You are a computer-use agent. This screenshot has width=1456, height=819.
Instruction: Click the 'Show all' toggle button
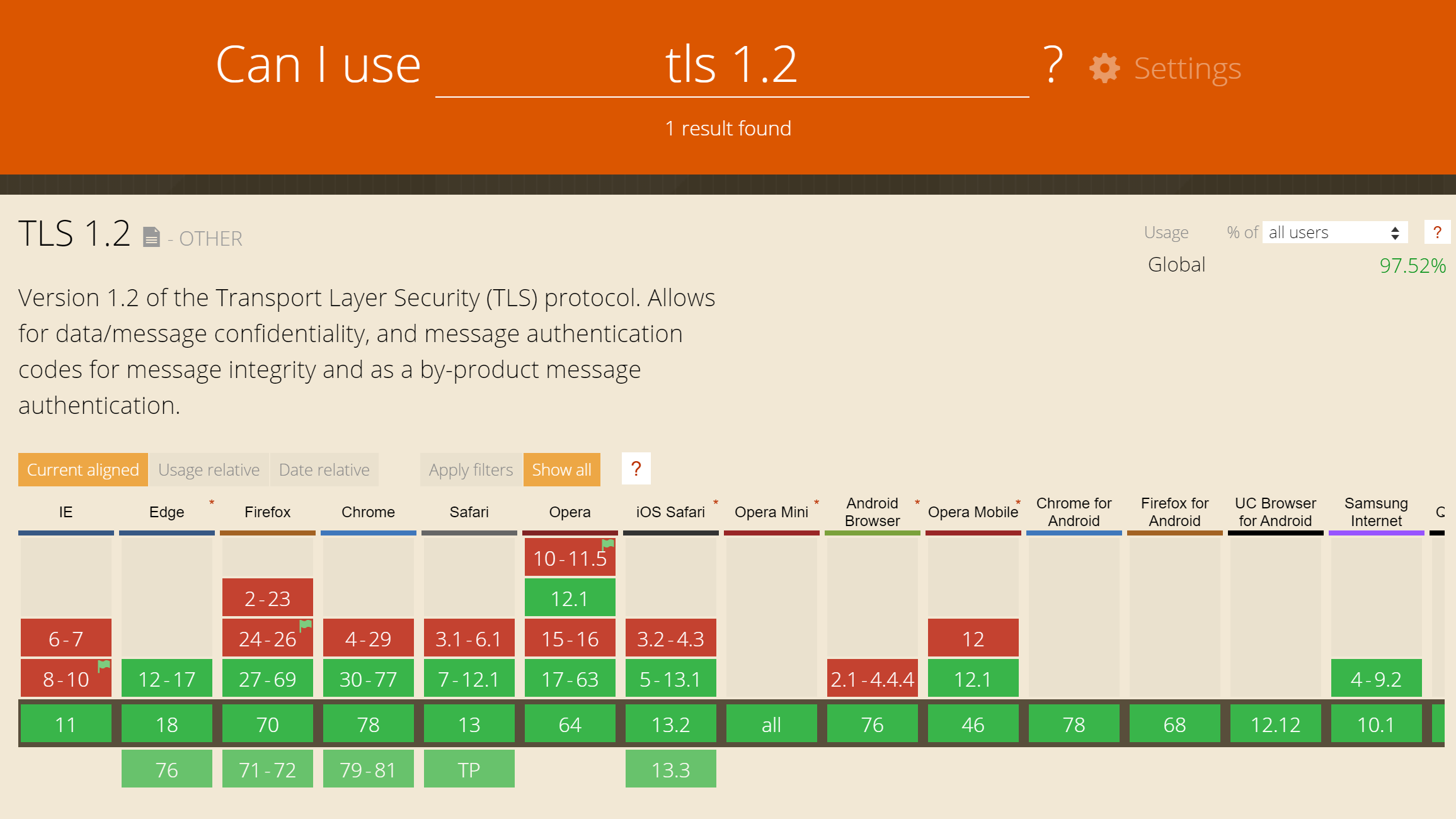[561, 469]
